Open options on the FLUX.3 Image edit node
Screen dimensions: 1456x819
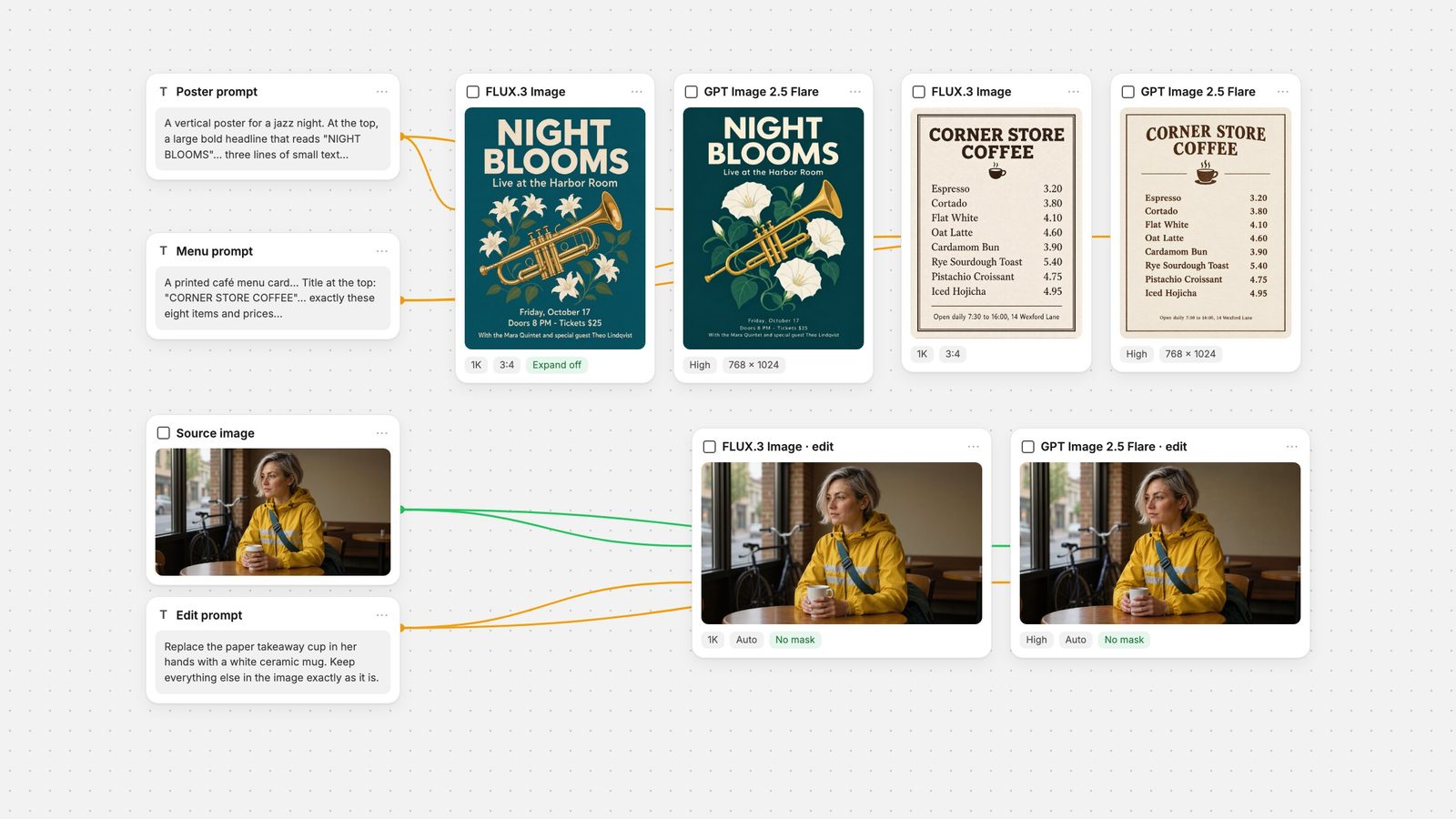(x=973, y=447)
